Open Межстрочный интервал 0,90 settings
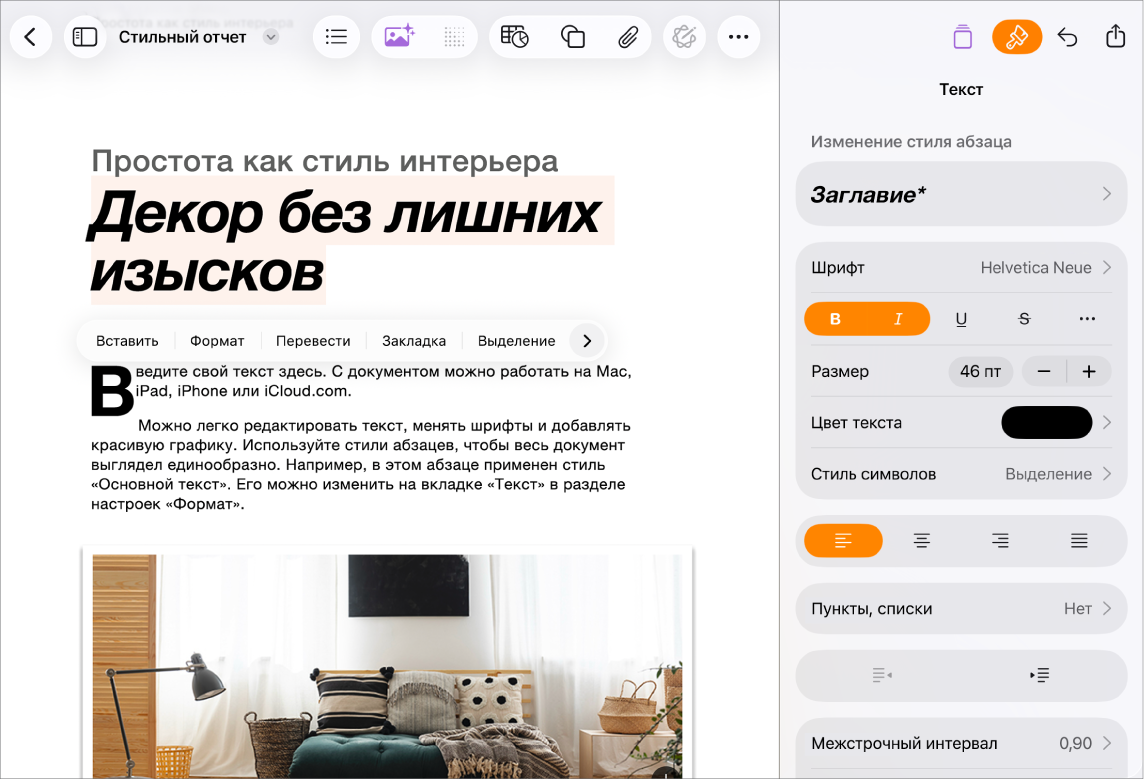Image resolution: width=1146 pixels, height=779 pixels. coord(961,743)
